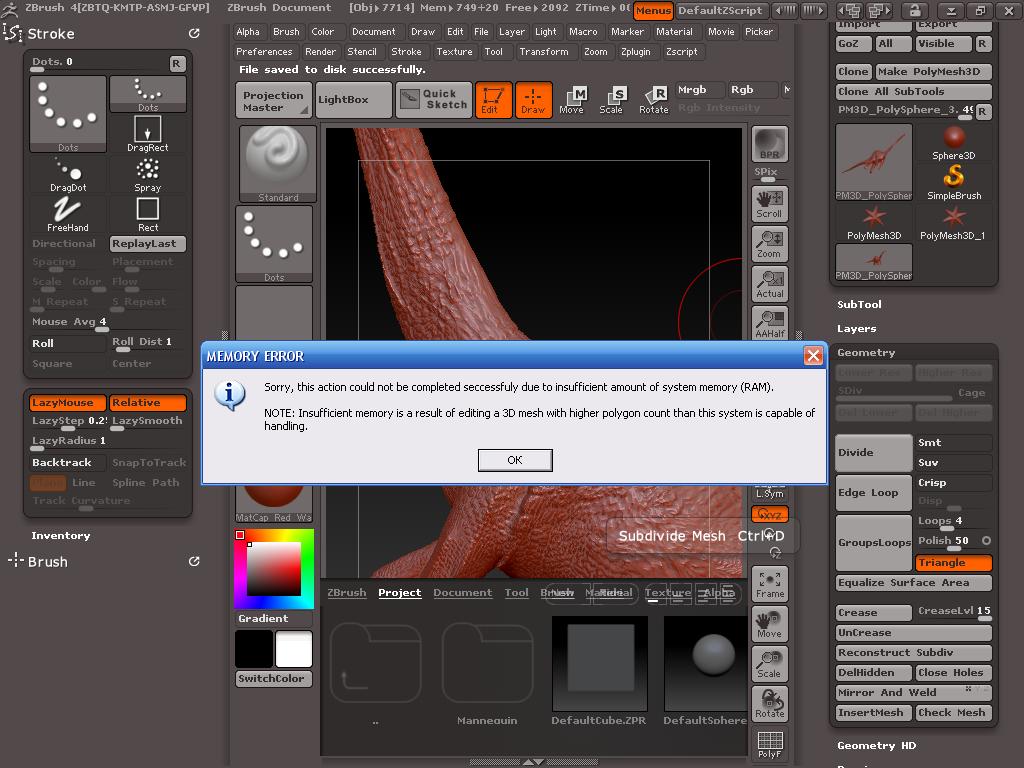Click the Zoom canvas icon
The height and width of the screenshot is (768, 1024).
tap(770, 244)
